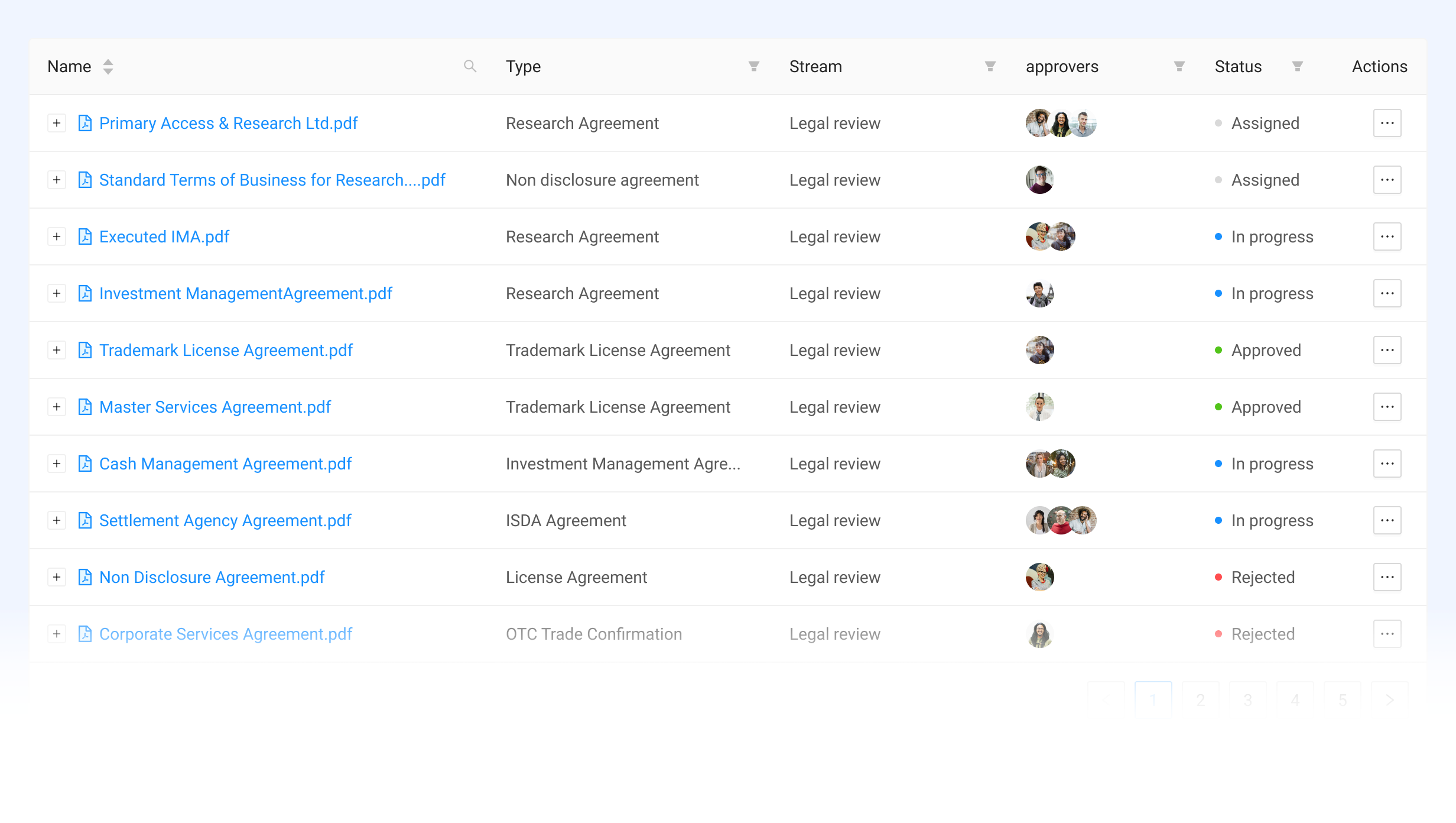The width and height of the screenshot is (1456, 823).
Task: Click 'ISDA Agreement' type cell
Action: (566, 520)
